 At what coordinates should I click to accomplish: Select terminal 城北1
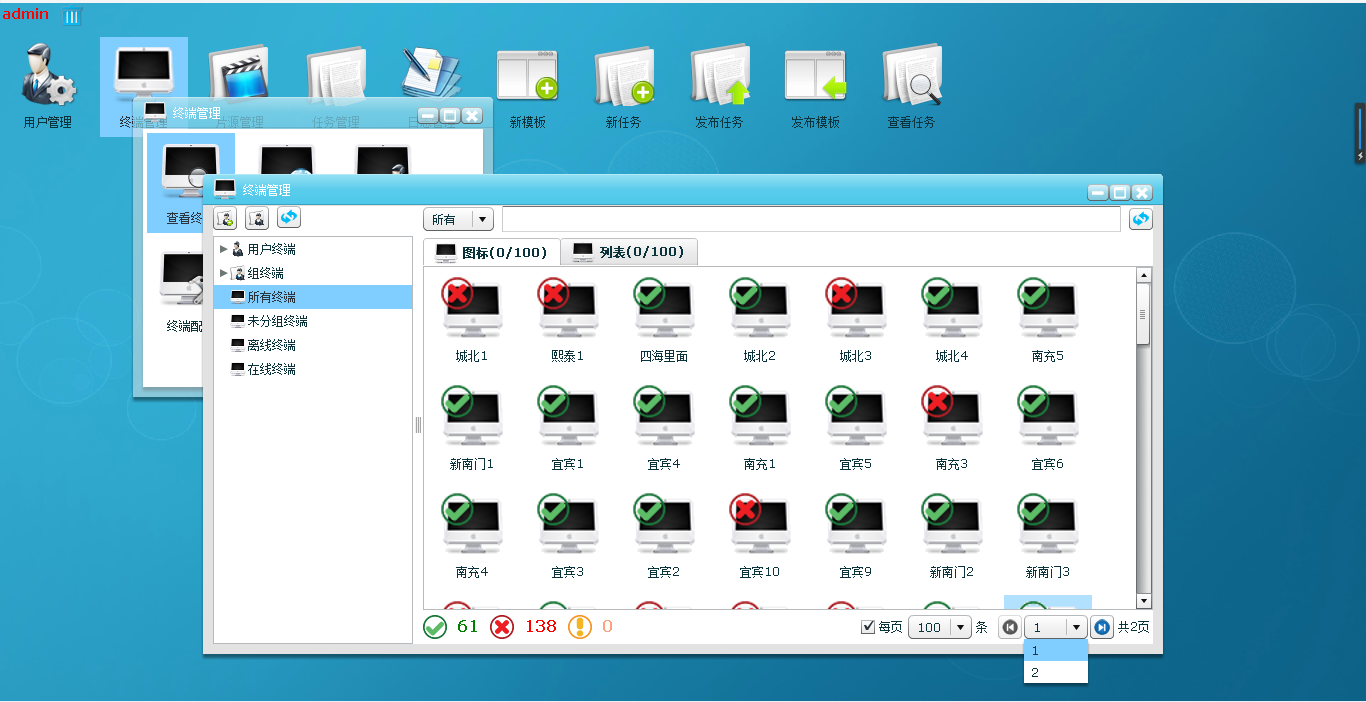[472, 320]
